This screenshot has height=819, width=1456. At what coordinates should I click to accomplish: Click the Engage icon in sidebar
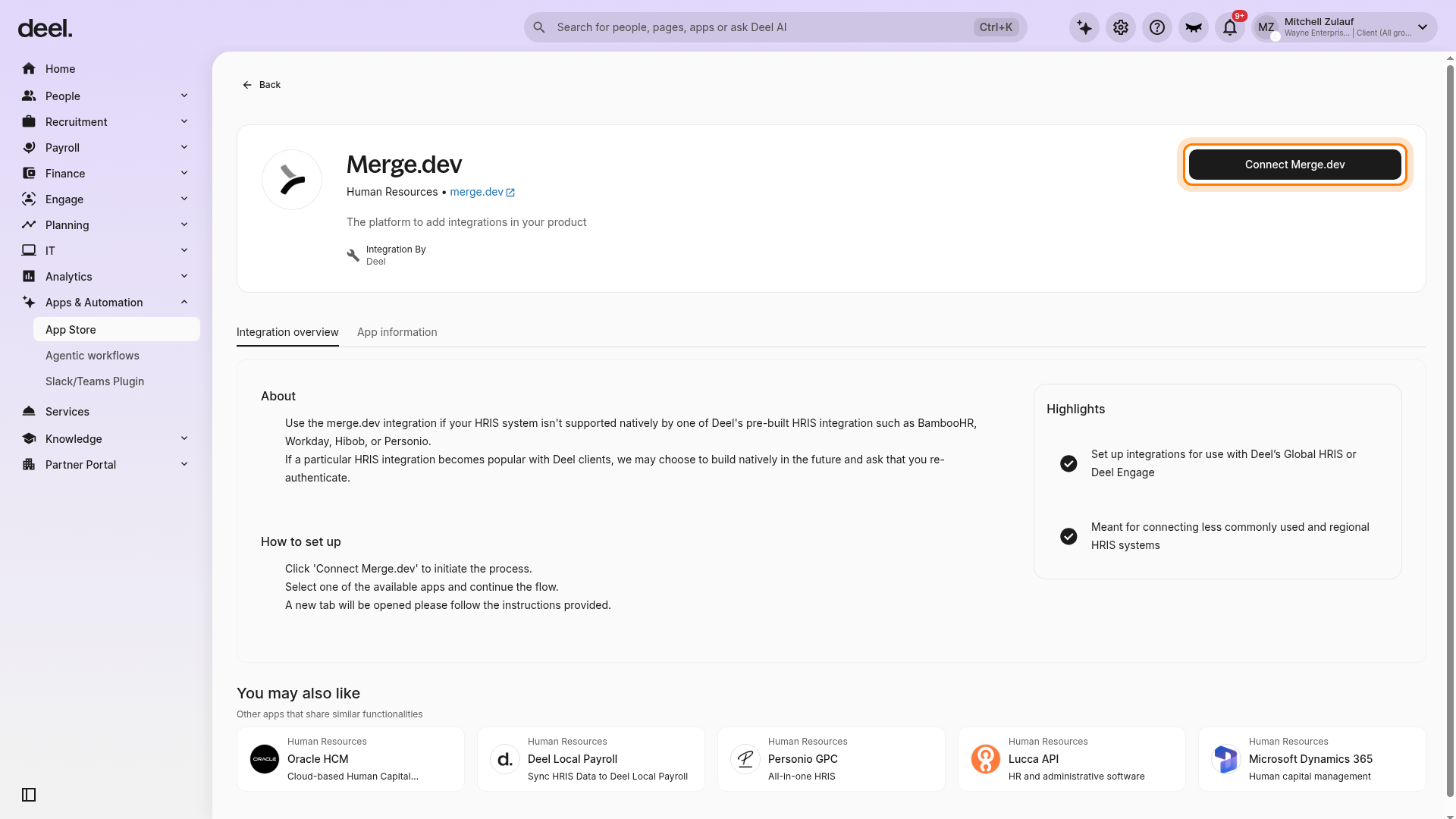pyautogui.click(x=29, y=199)
